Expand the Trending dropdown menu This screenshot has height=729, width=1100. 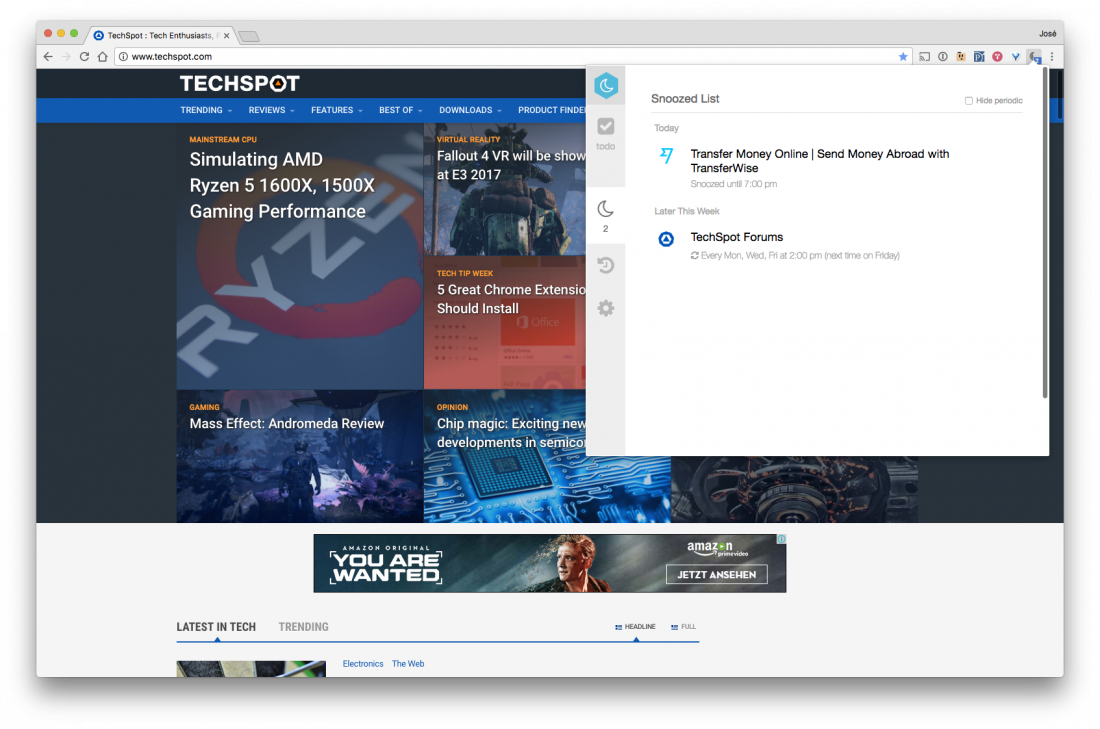pos(206,110)
